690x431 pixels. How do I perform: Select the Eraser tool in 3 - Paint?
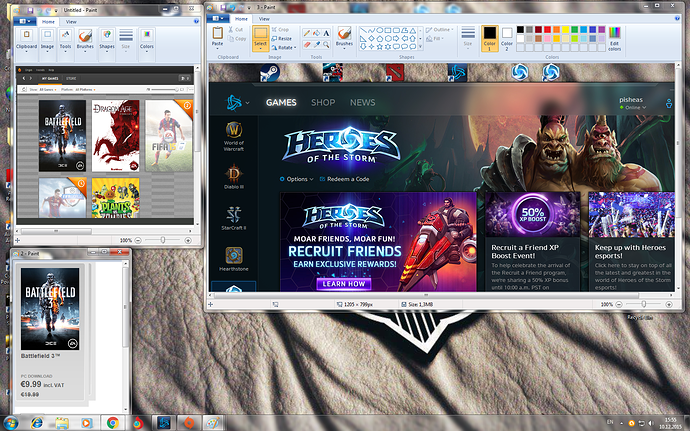click(x=307, y=44)
